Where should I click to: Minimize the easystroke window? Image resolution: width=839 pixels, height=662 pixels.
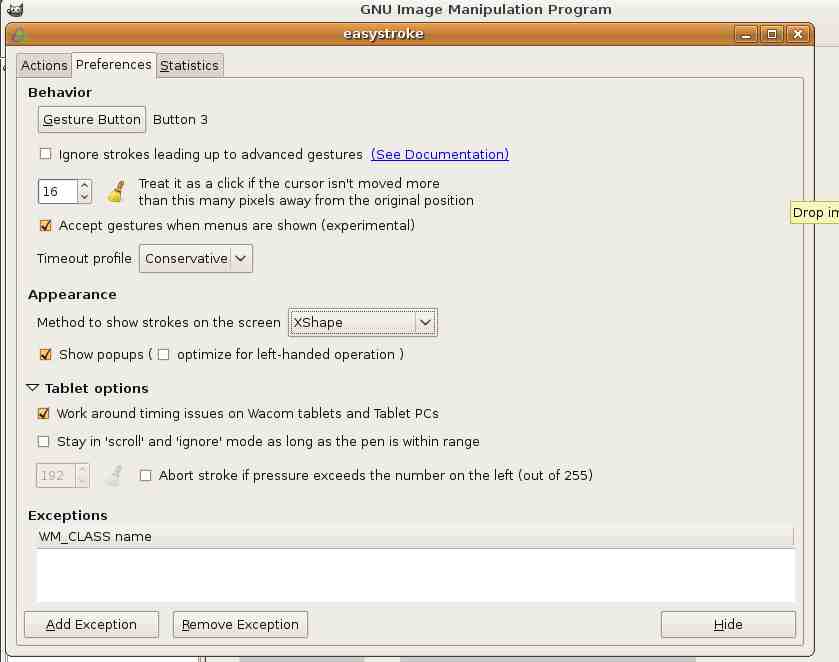point(745,34)
